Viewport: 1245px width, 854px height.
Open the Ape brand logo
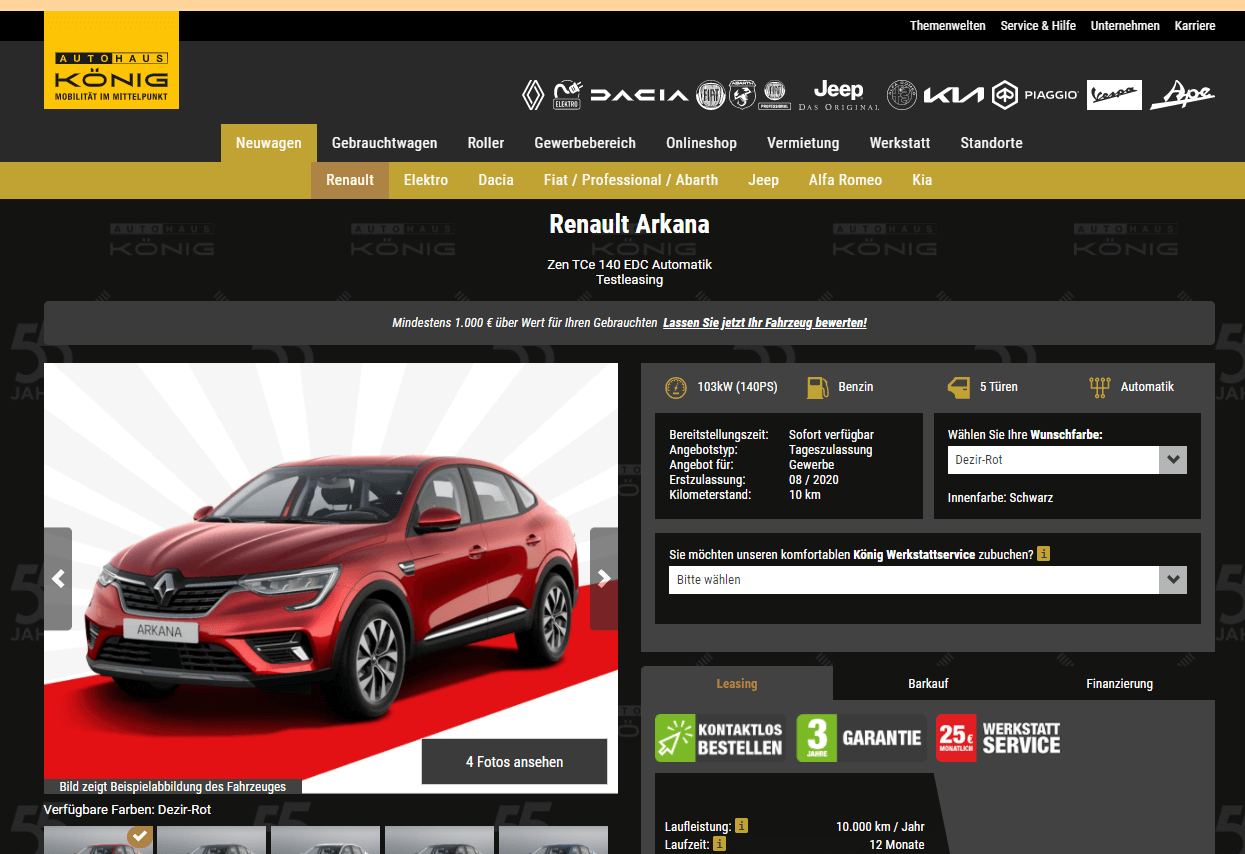pos(1182,95)
